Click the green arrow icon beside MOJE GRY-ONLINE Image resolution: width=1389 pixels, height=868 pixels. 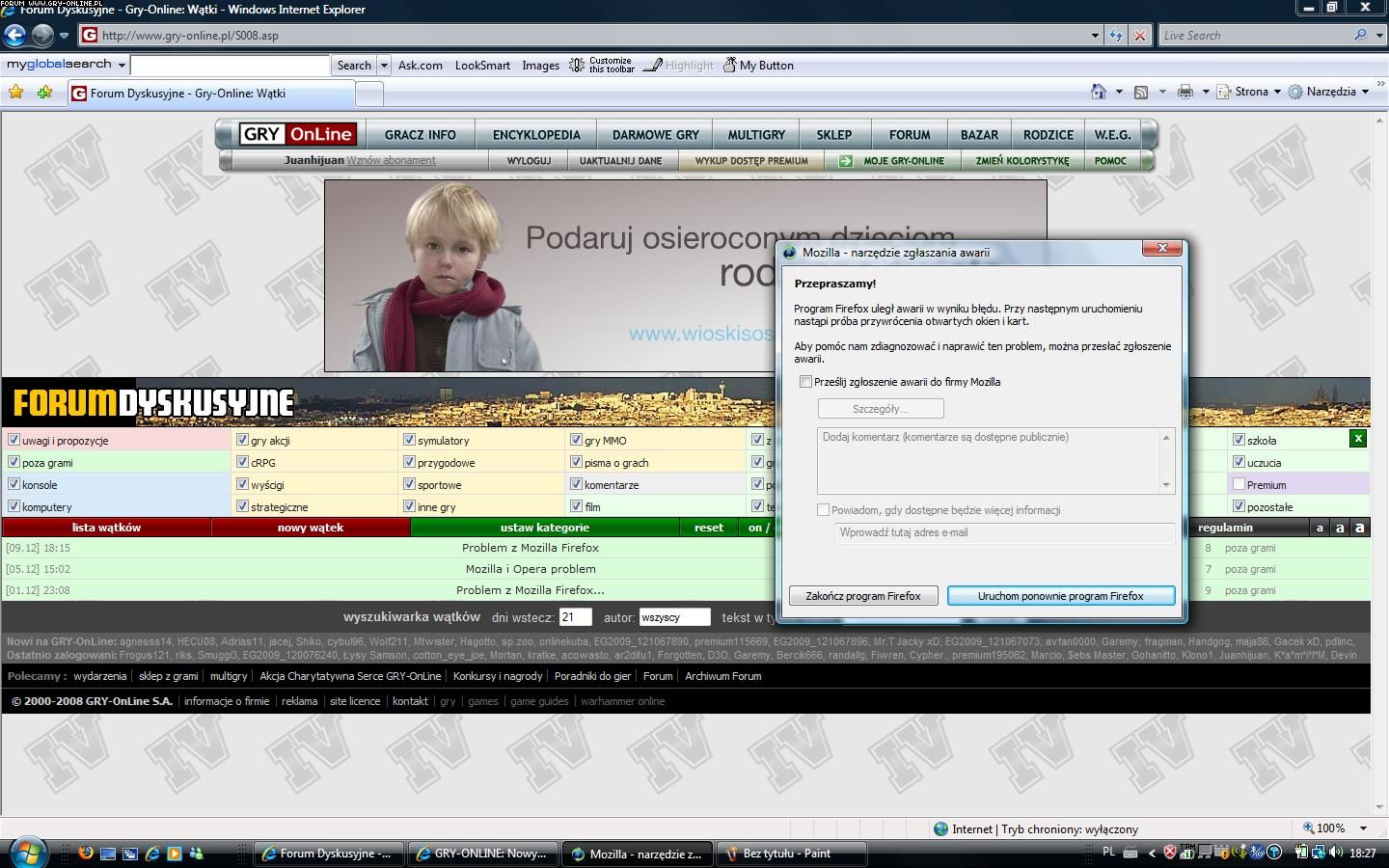pos(845,161)
